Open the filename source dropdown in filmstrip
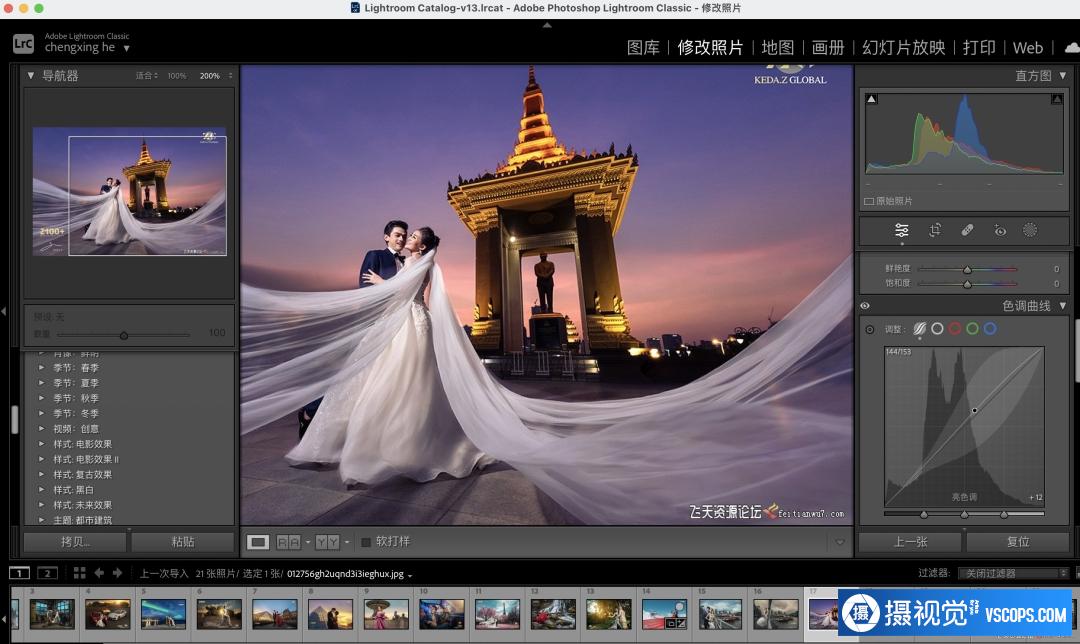 [410, 575]
